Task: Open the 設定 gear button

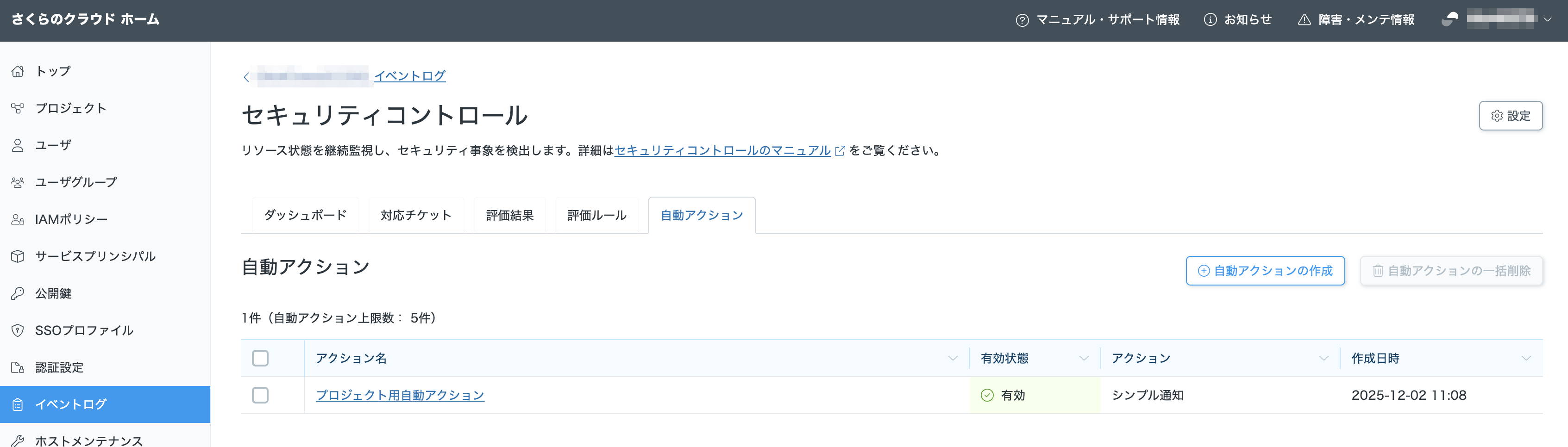Action: tap(1510, 116)
